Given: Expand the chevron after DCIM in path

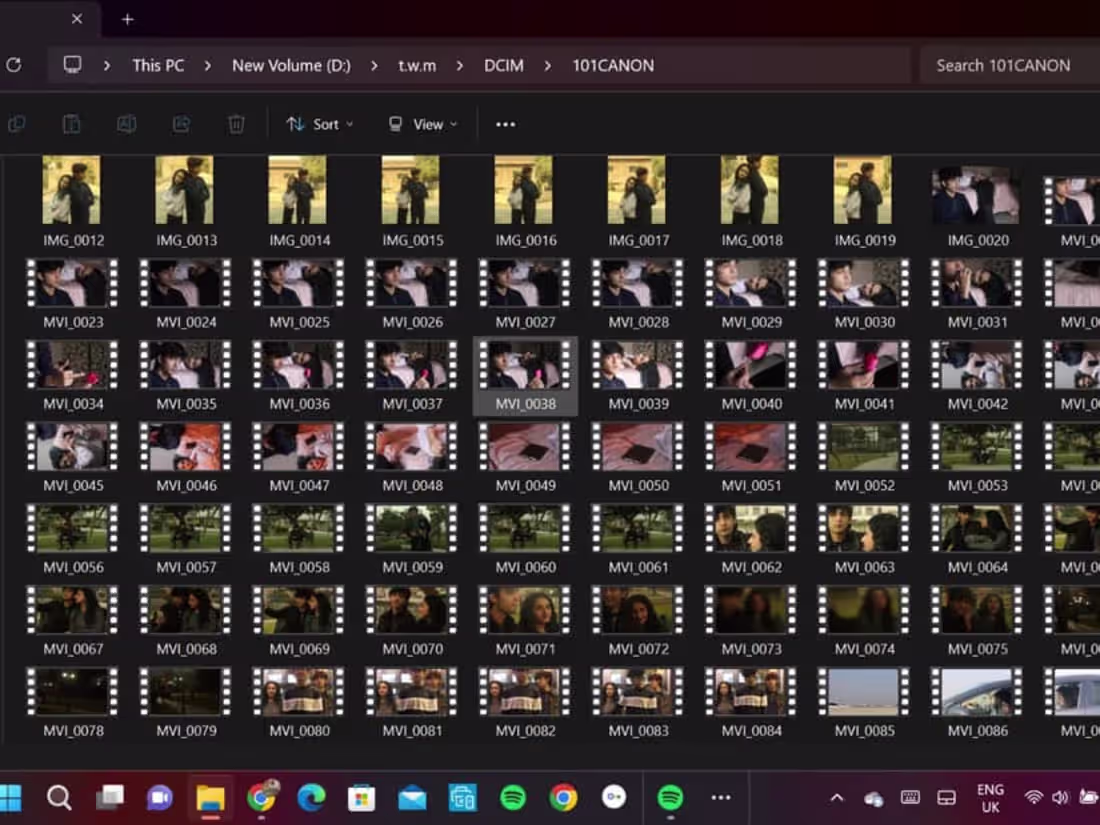Looking at the screenshot, I should coord(548,65).
